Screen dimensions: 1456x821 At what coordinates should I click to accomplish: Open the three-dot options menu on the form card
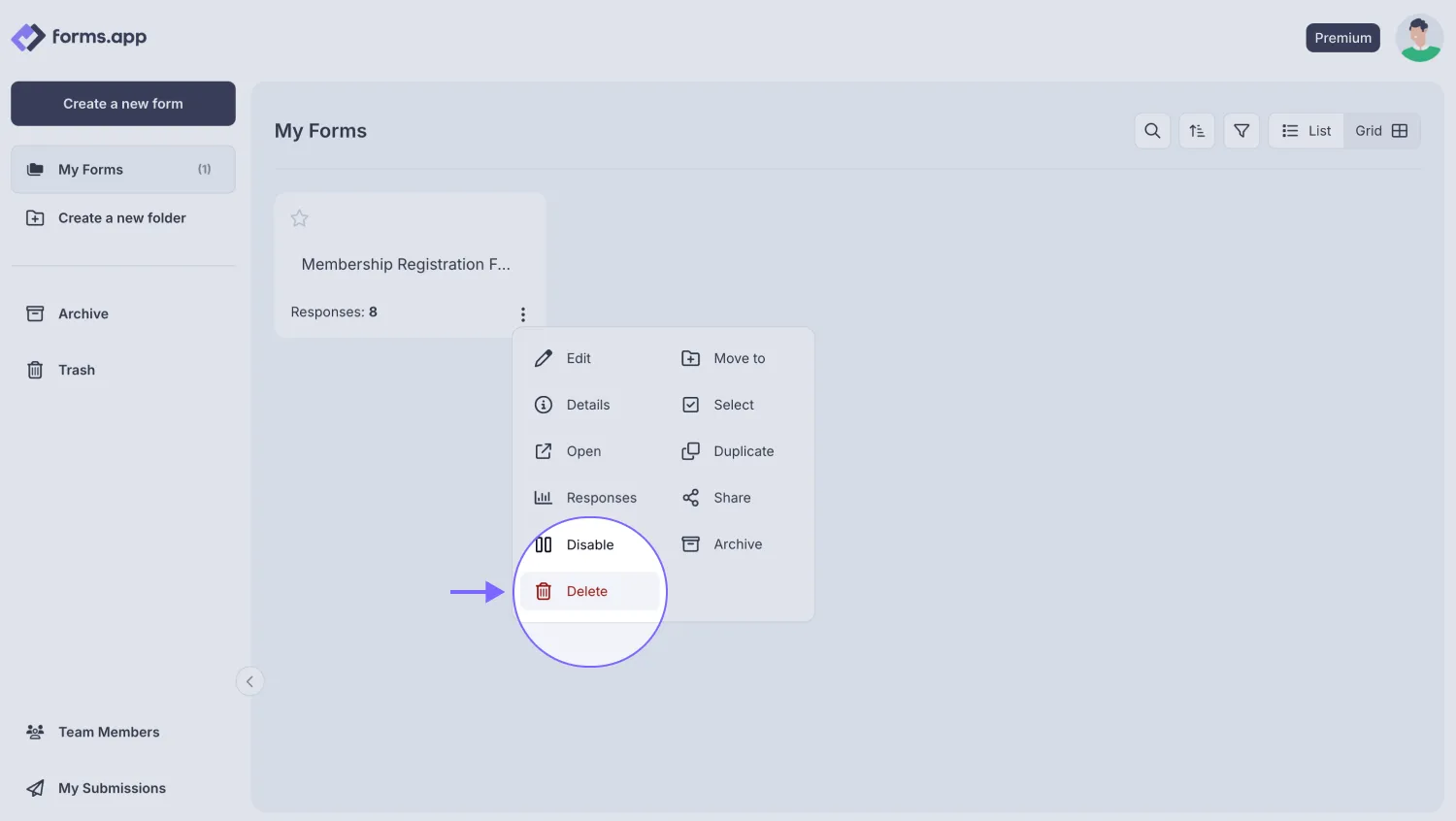point(523,313)
